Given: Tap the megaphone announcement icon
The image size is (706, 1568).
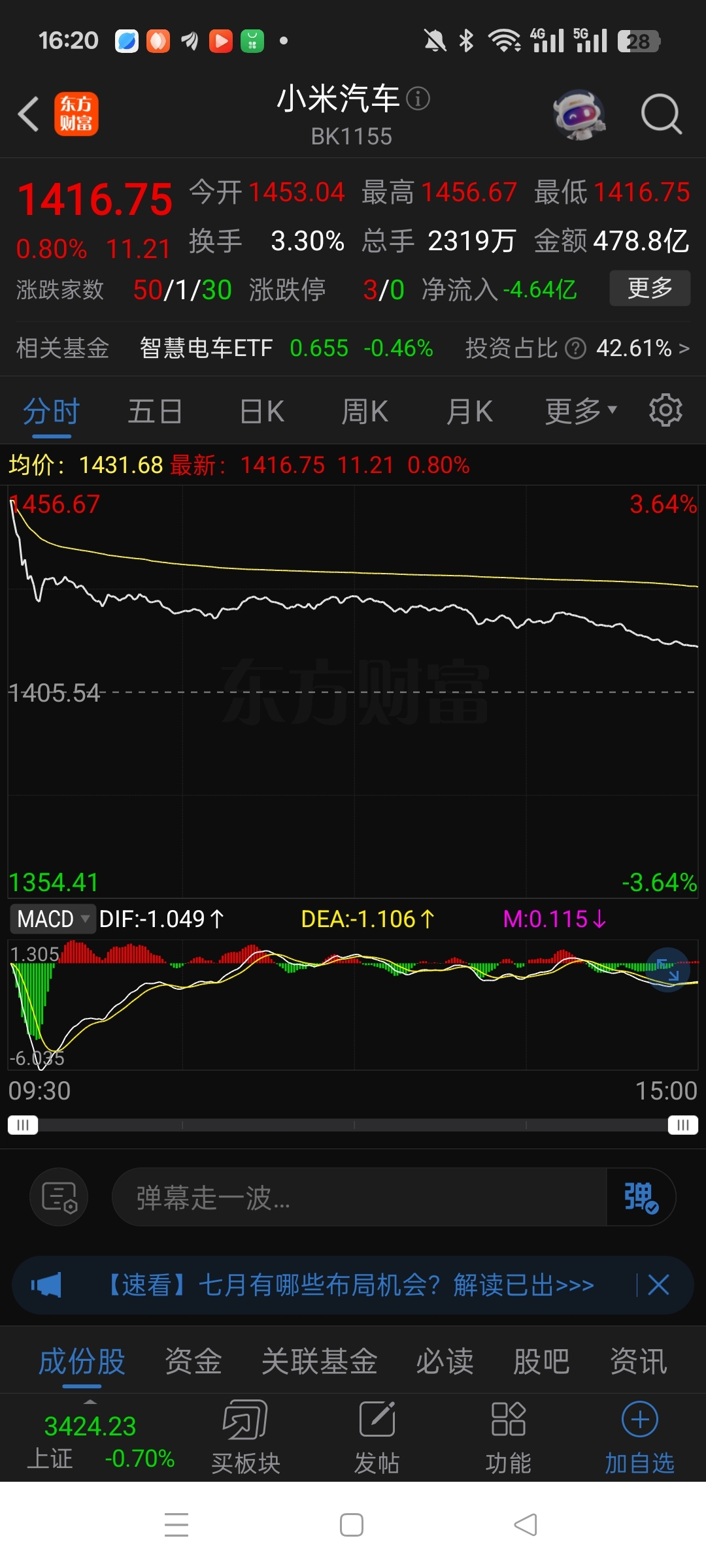Looking at the screenshot, I should click(46, 1285).
